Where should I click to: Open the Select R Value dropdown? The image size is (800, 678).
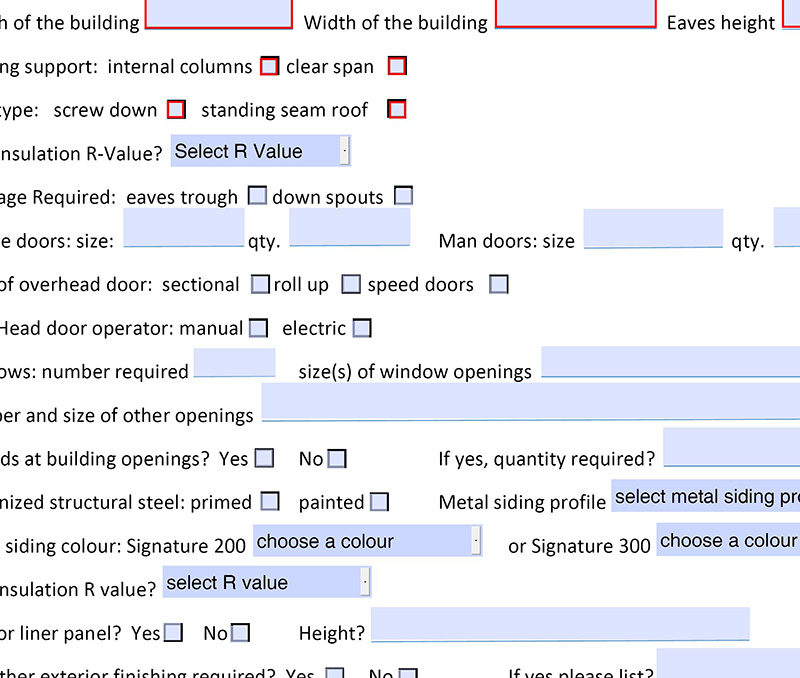coord(260,151)
